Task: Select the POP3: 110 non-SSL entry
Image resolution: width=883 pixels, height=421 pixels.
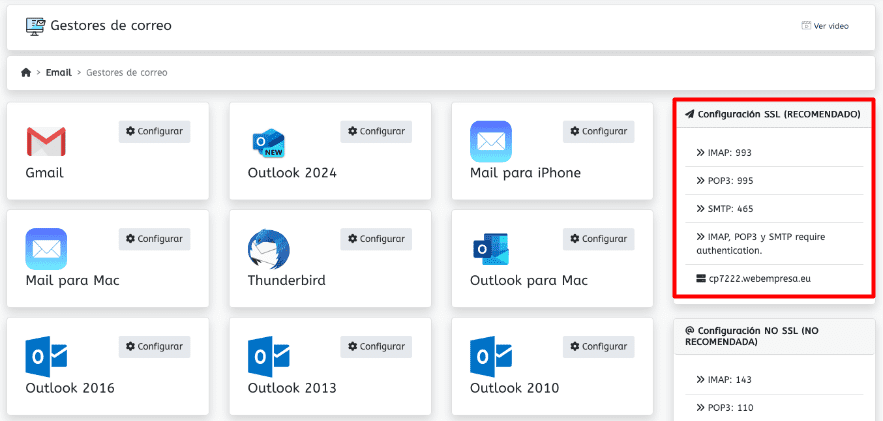Action: click(774, 407)
